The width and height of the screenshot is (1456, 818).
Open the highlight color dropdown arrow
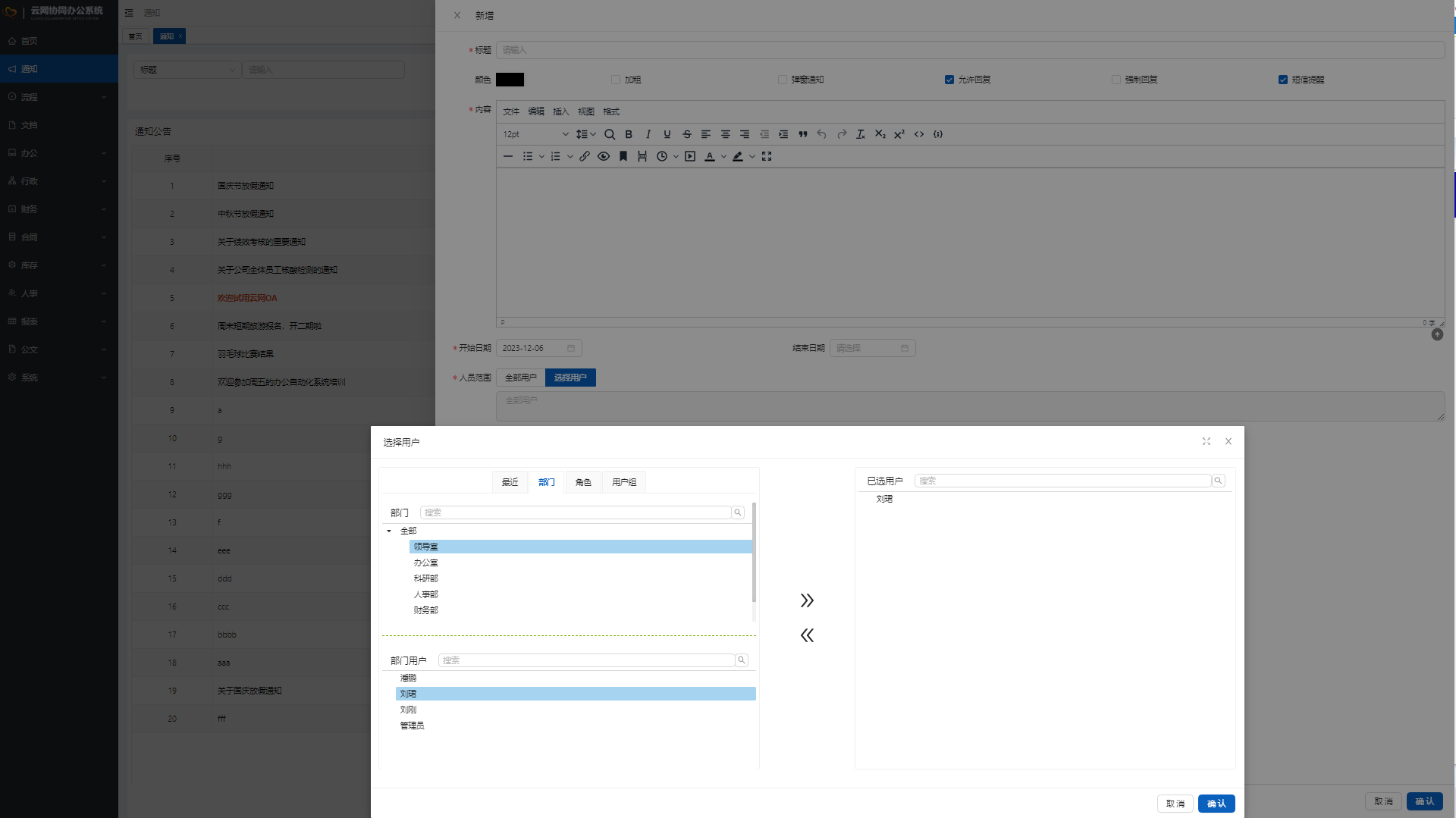point(752,157)
